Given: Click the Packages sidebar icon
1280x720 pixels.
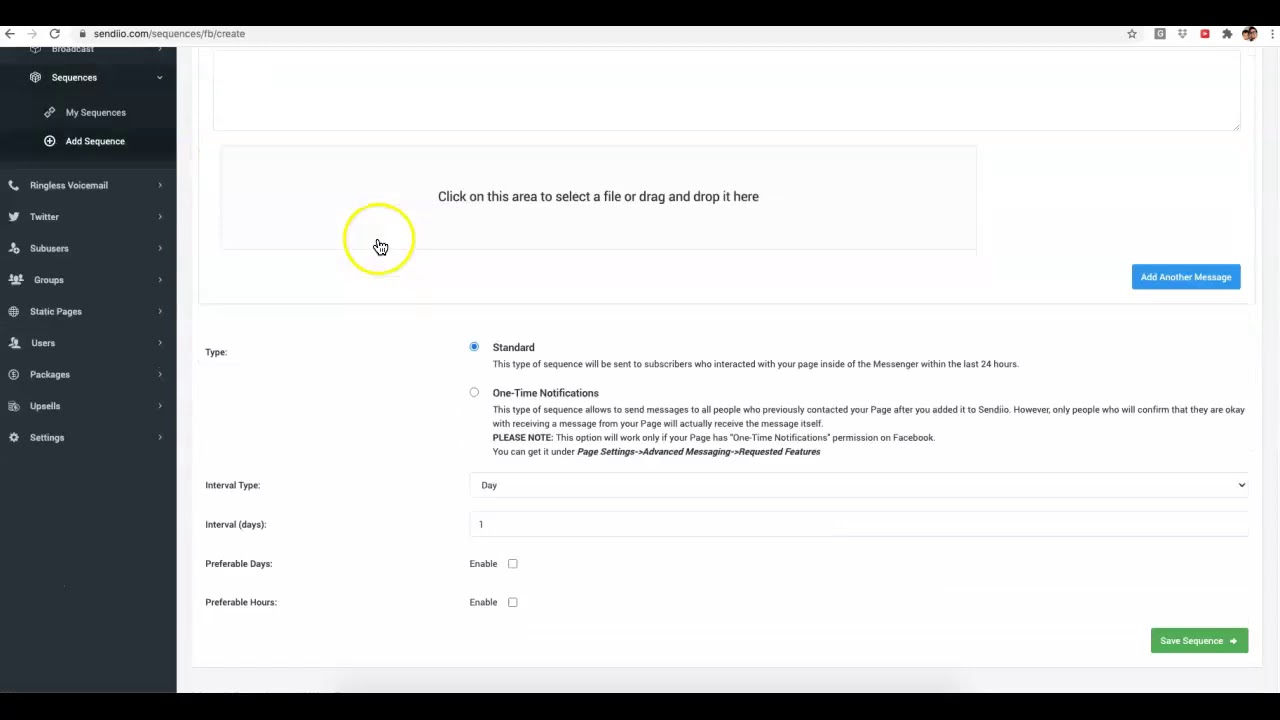Looking at the screenshot, I should 14,374.
